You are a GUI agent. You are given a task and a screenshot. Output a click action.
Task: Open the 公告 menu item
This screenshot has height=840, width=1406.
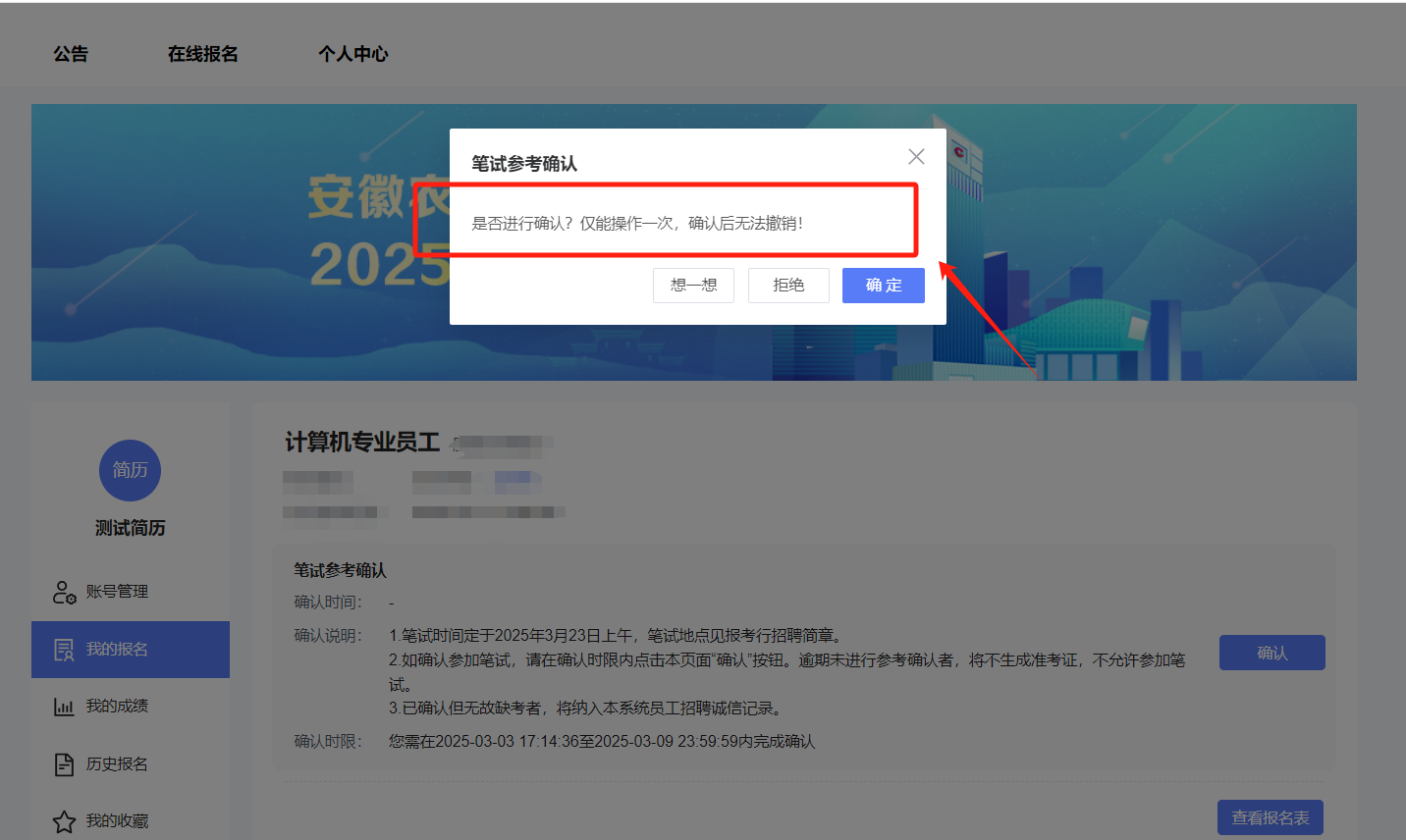pyautogui.click(x=70, y=54)
